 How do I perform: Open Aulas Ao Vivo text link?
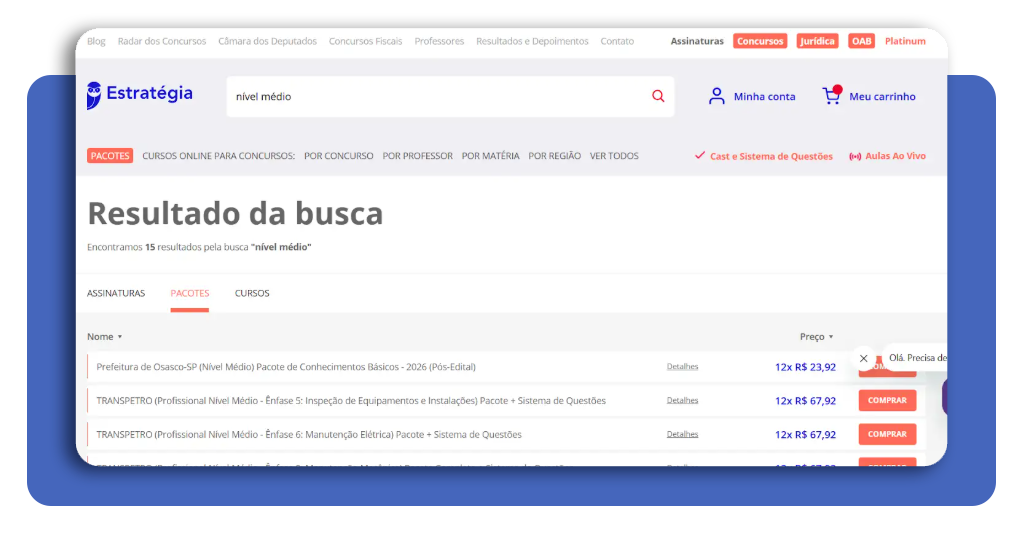895,156
